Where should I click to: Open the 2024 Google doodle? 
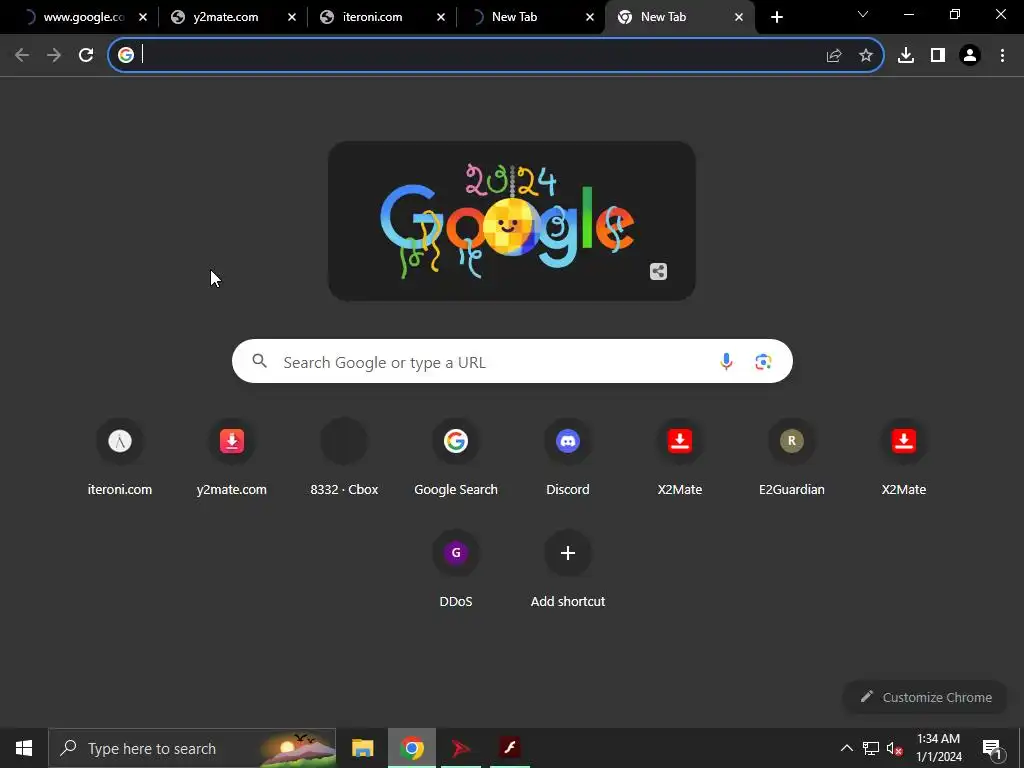(511, 221)
